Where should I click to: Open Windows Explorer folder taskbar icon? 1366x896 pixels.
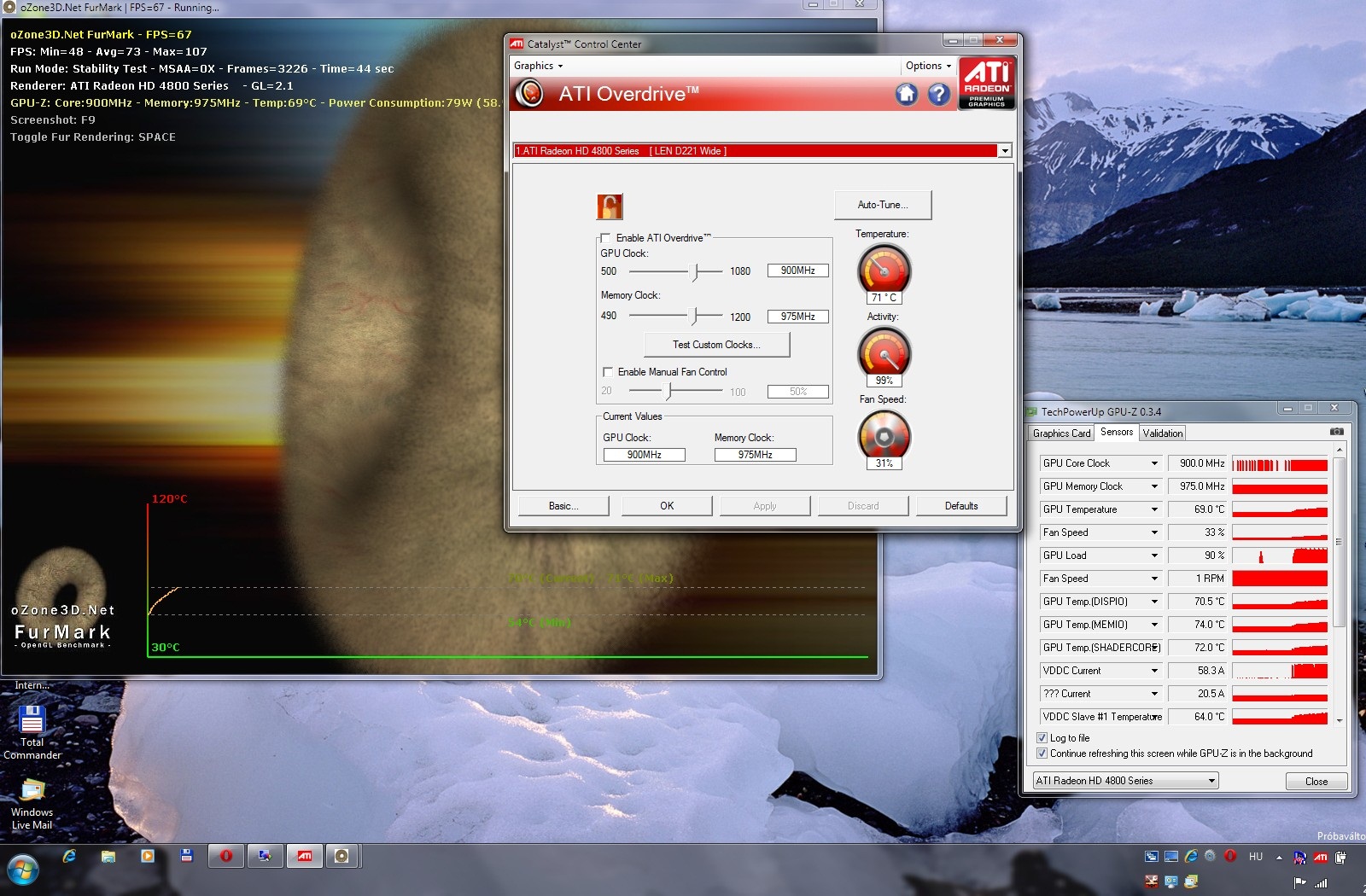pos(108,856)
